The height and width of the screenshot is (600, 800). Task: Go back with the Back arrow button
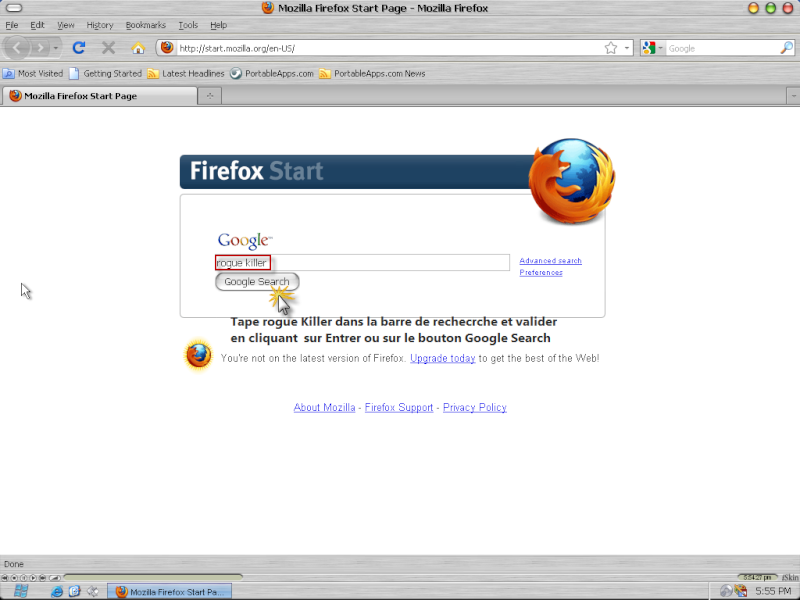[17, 48]
